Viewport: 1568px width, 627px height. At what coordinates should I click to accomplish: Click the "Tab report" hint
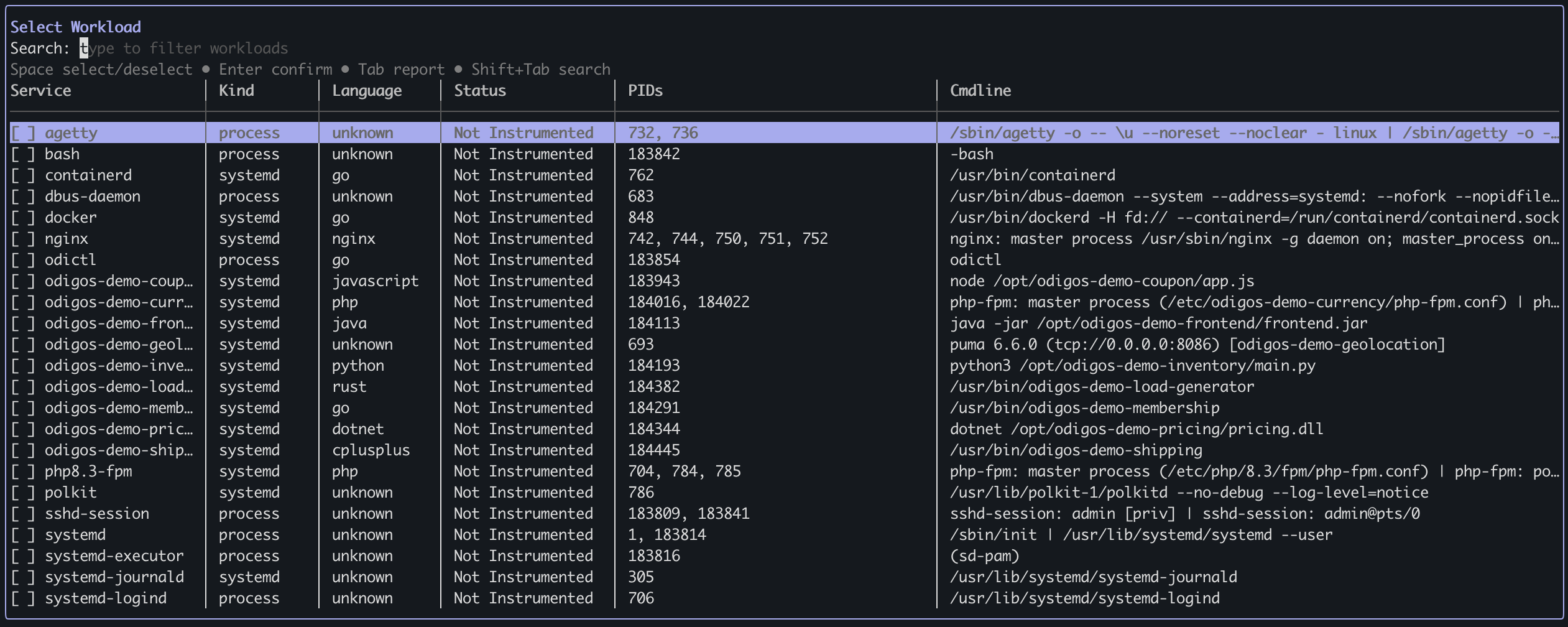(x=402, y=69)
